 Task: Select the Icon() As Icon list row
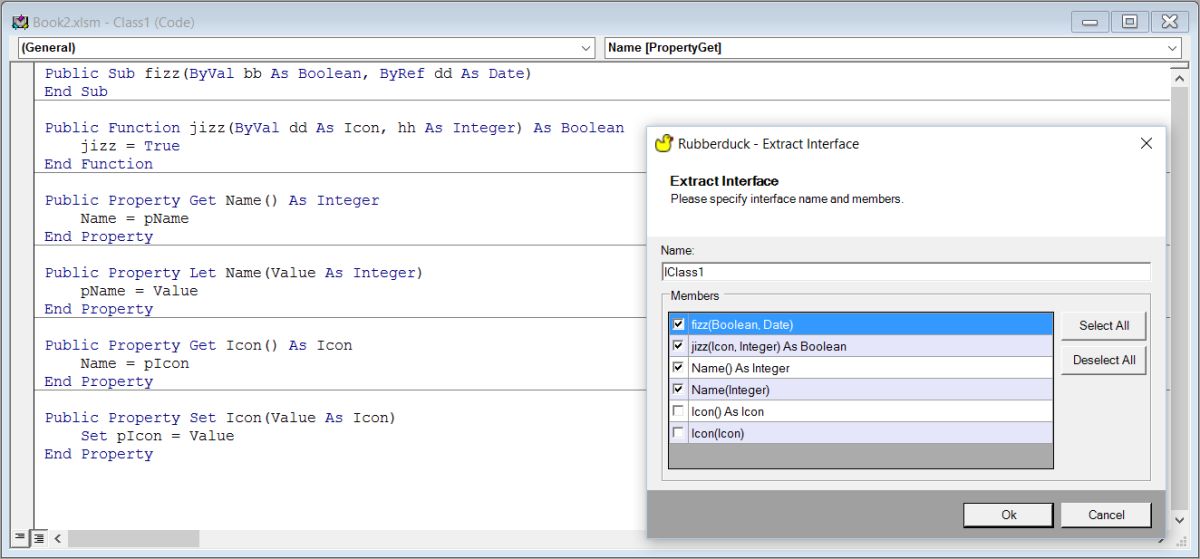pyautogui.click(x=861, y=411)
